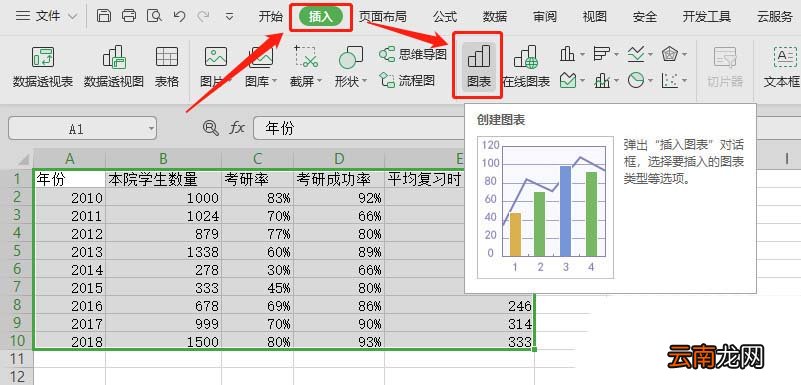Insert a bar chart from ribbon
The height and width of the screenshot is (385, 801).
(602, 53)
